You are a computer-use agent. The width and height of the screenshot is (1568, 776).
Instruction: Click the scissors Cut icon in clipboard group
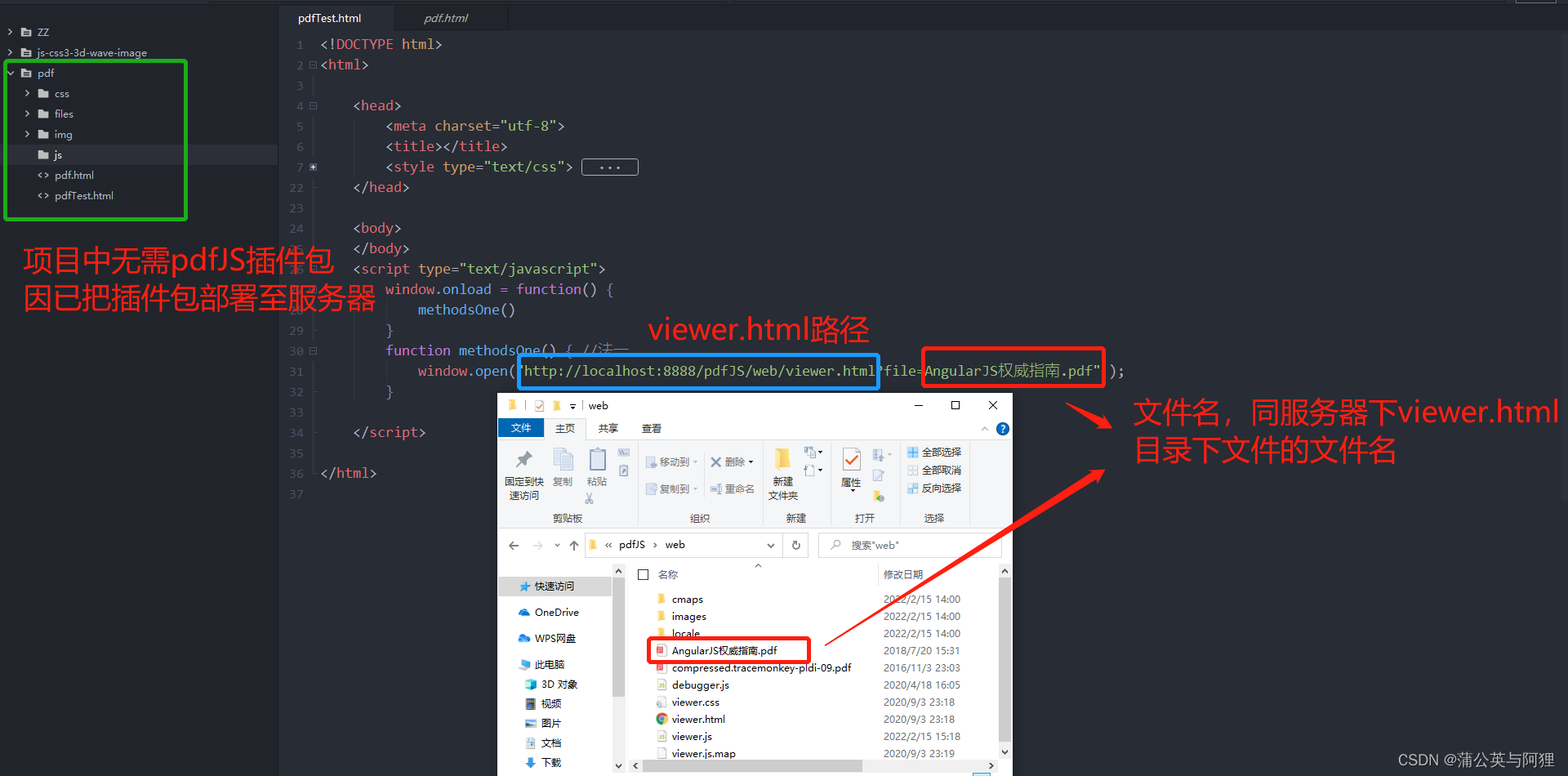pyautogui.click(x=590, y=498)
